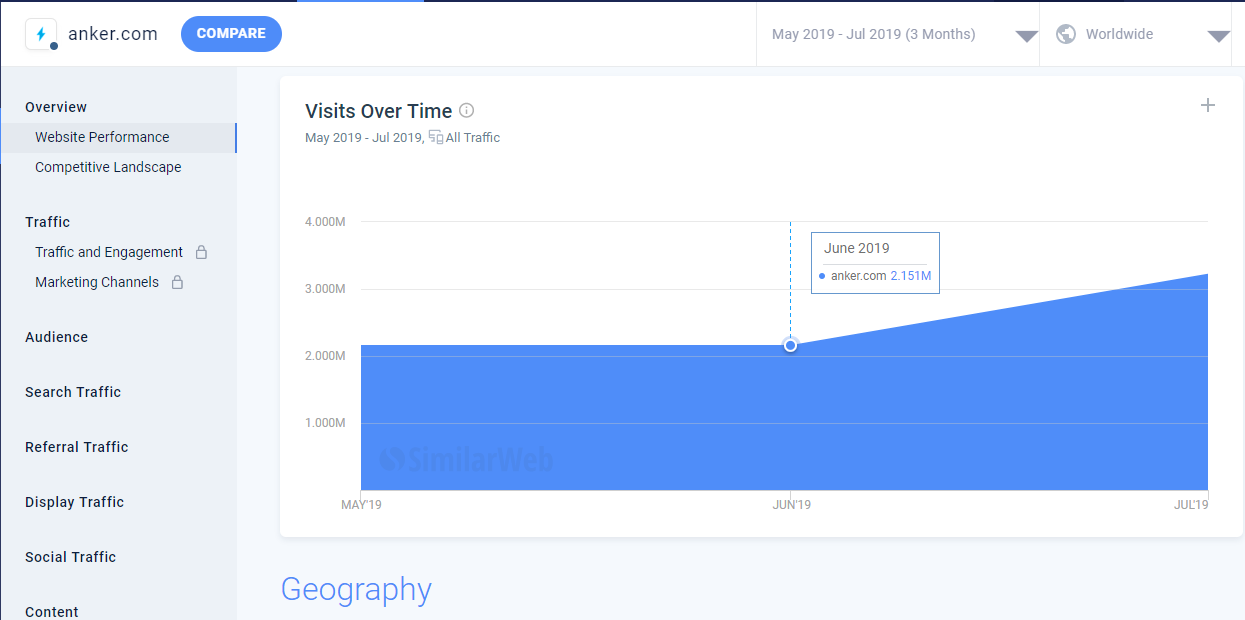Click the All Traffic devices icon
1245x620 pixels.
435,138
